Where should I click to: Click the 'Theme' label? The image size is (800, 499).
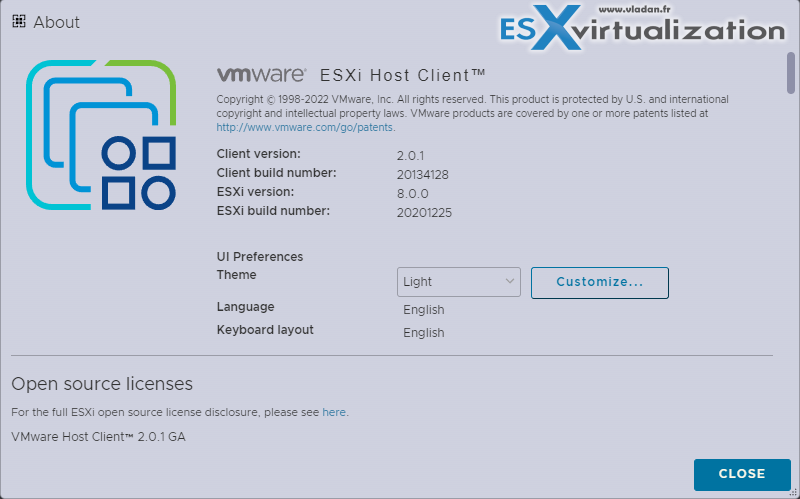236,275
